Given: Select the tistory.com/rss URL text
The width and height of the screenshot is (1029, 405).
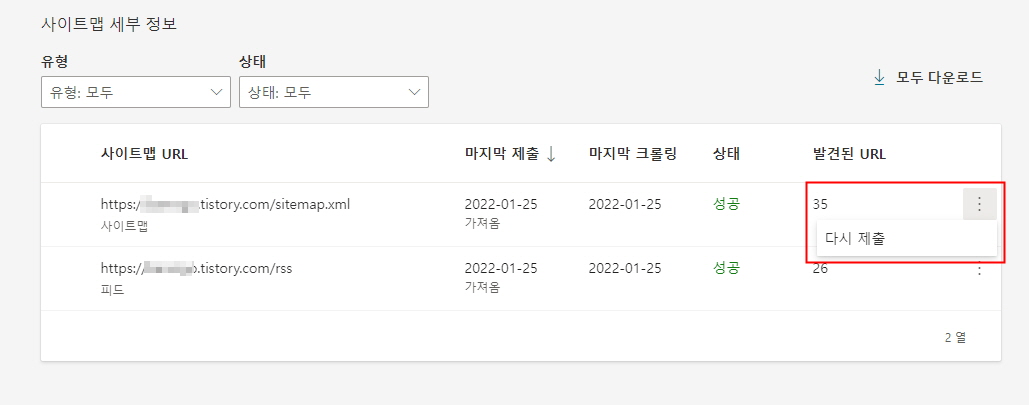Looking at the screenshot, I should [x=196, y=268].
